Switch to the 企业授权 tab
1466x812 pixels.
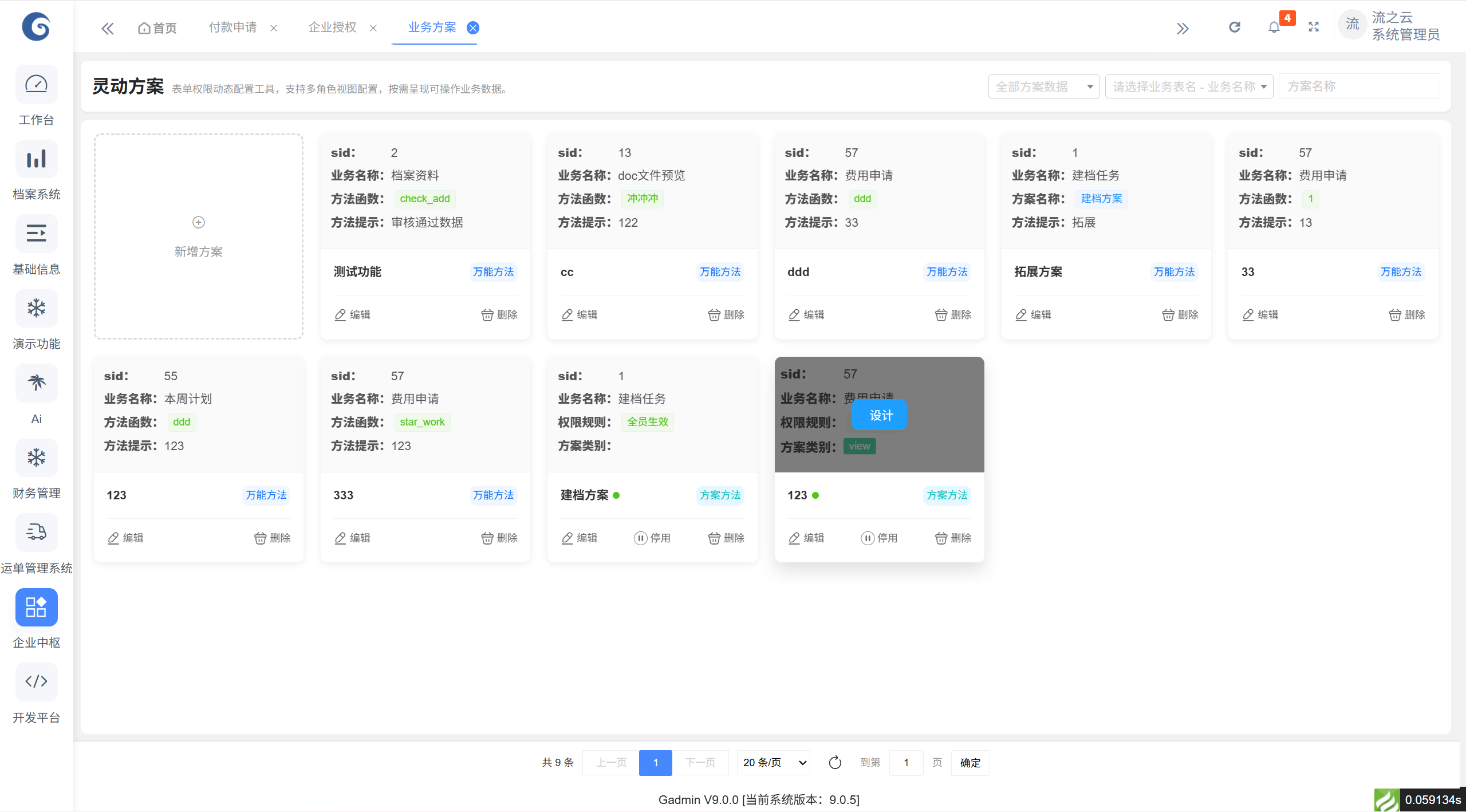click(332, 27)
